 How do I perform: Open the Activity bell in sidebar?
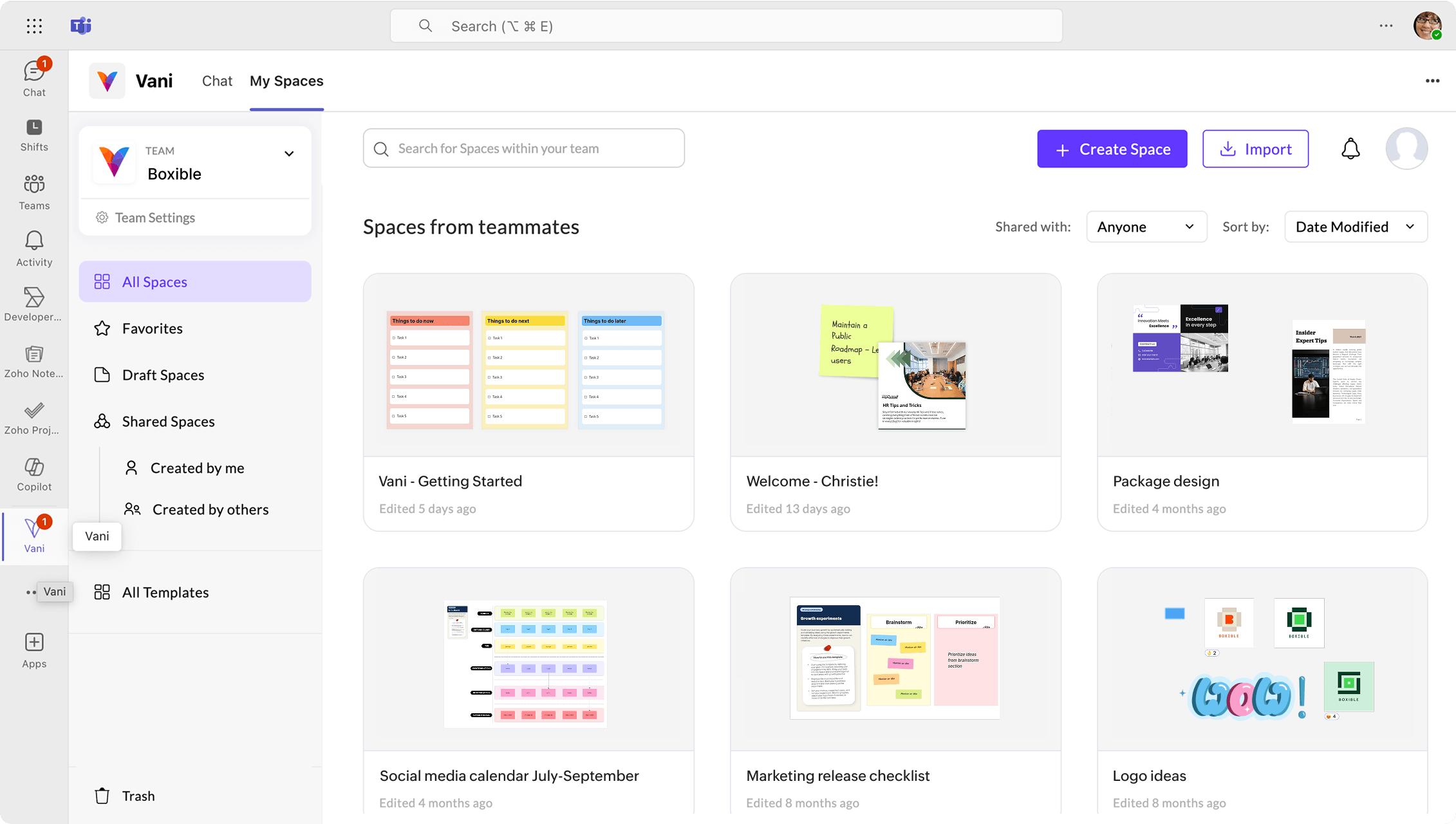[x=34, y=248]
